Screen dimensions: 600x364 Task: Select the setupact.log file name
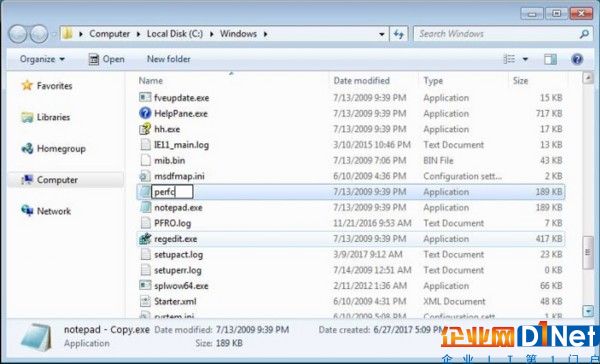[x=178, y=255]
